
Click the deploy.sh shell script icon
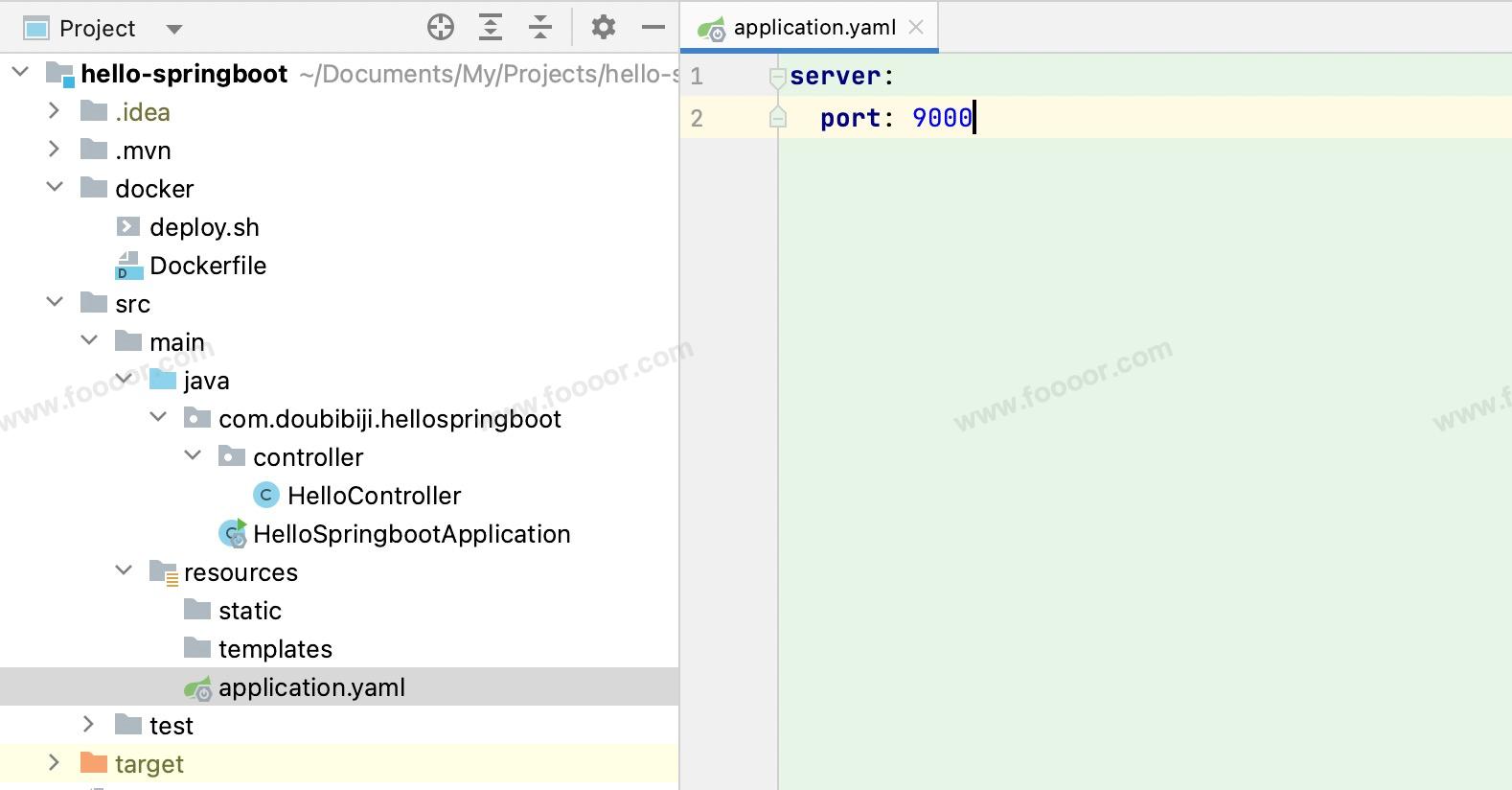point(128,227)
